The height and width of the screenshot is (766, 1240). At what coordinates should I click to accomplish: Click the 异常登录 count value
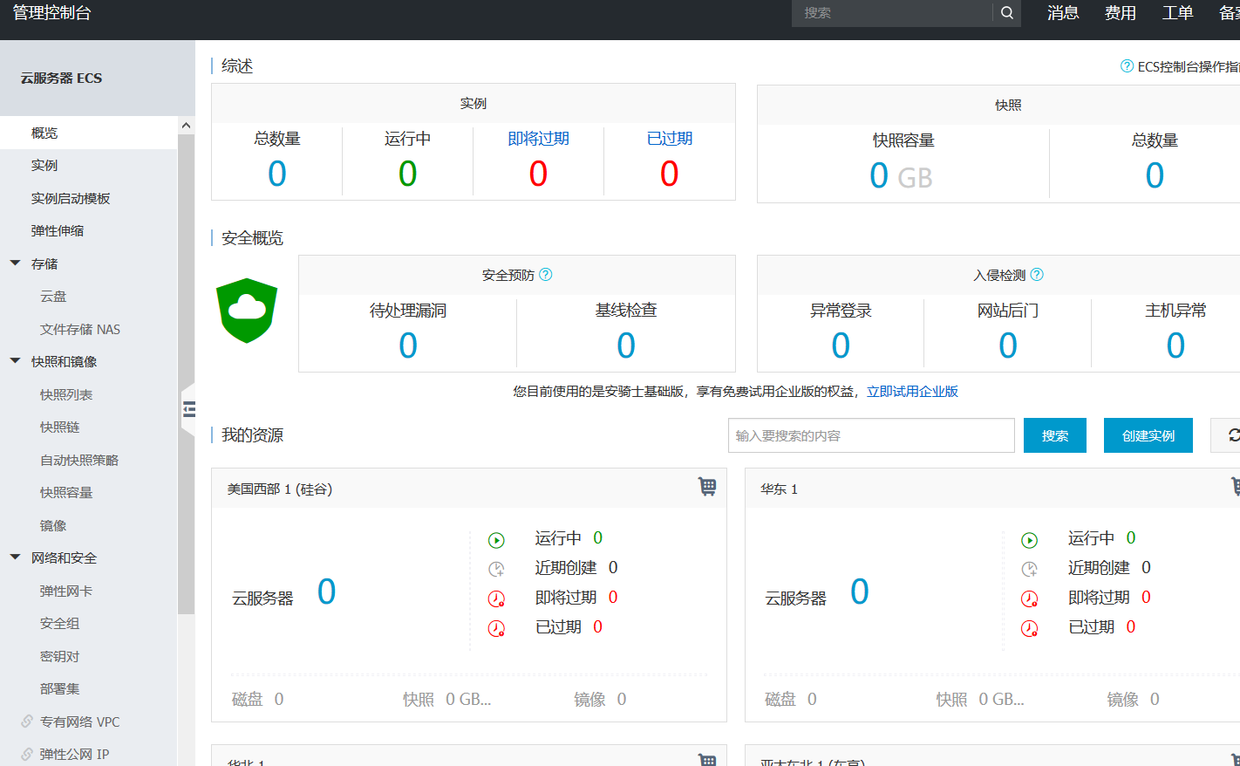coord(841,345)
